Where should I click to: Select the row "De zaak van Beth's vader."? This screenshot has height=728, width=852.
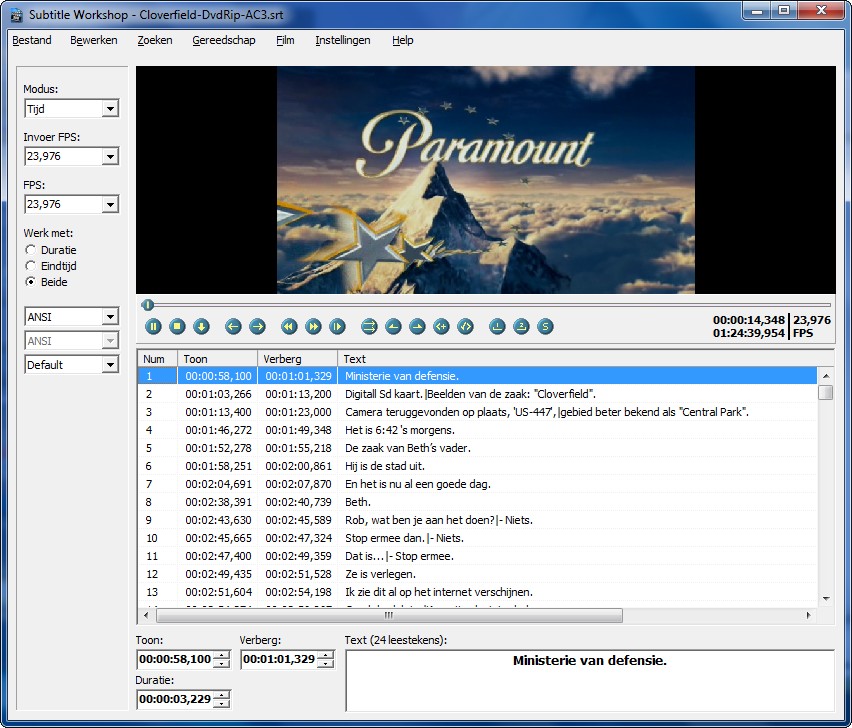(478, 448)
